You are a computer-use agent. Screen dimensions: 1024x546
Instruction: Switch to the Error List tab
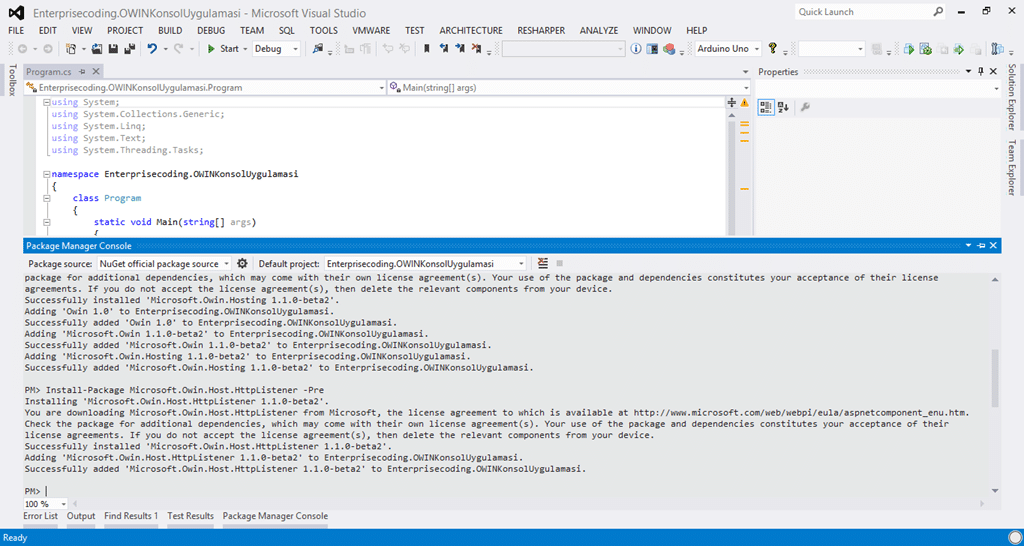[x=40, y=516]
